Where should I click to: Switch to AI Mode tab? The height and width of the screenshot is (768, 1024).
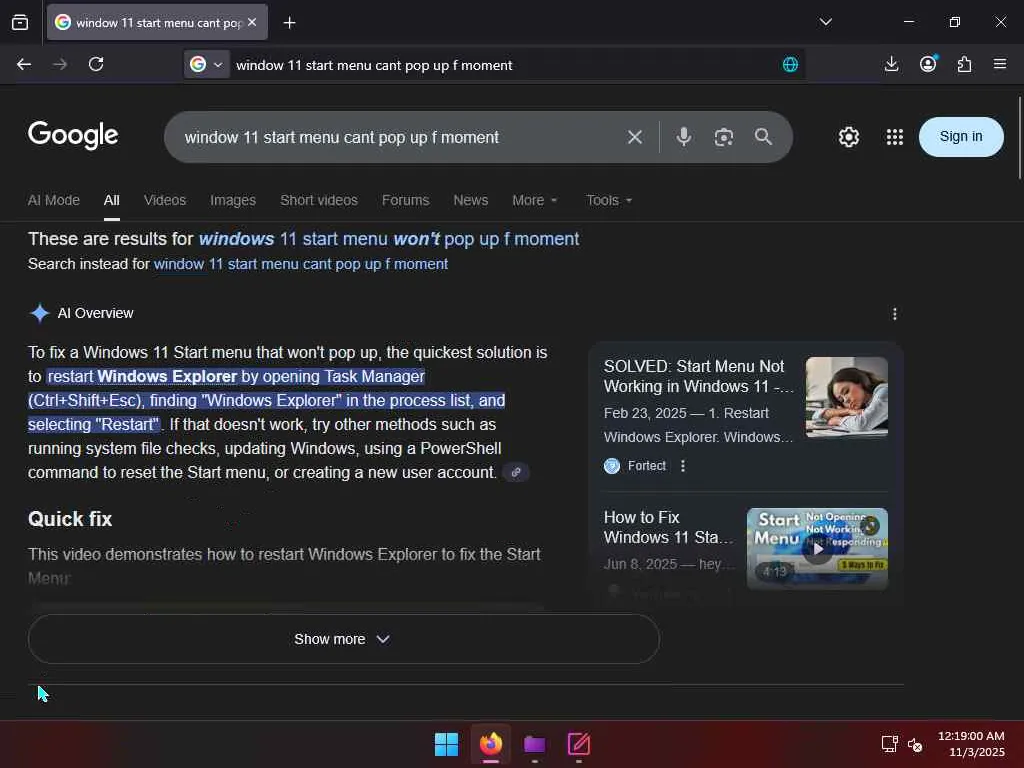[54, 200]
